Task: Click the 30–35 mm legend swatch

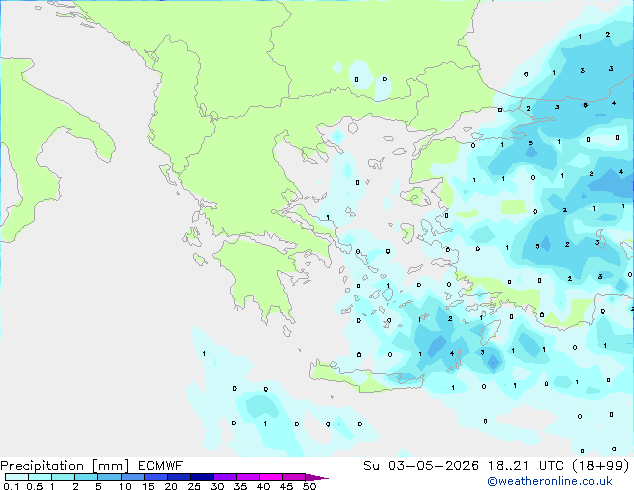Action: (224, 477)
